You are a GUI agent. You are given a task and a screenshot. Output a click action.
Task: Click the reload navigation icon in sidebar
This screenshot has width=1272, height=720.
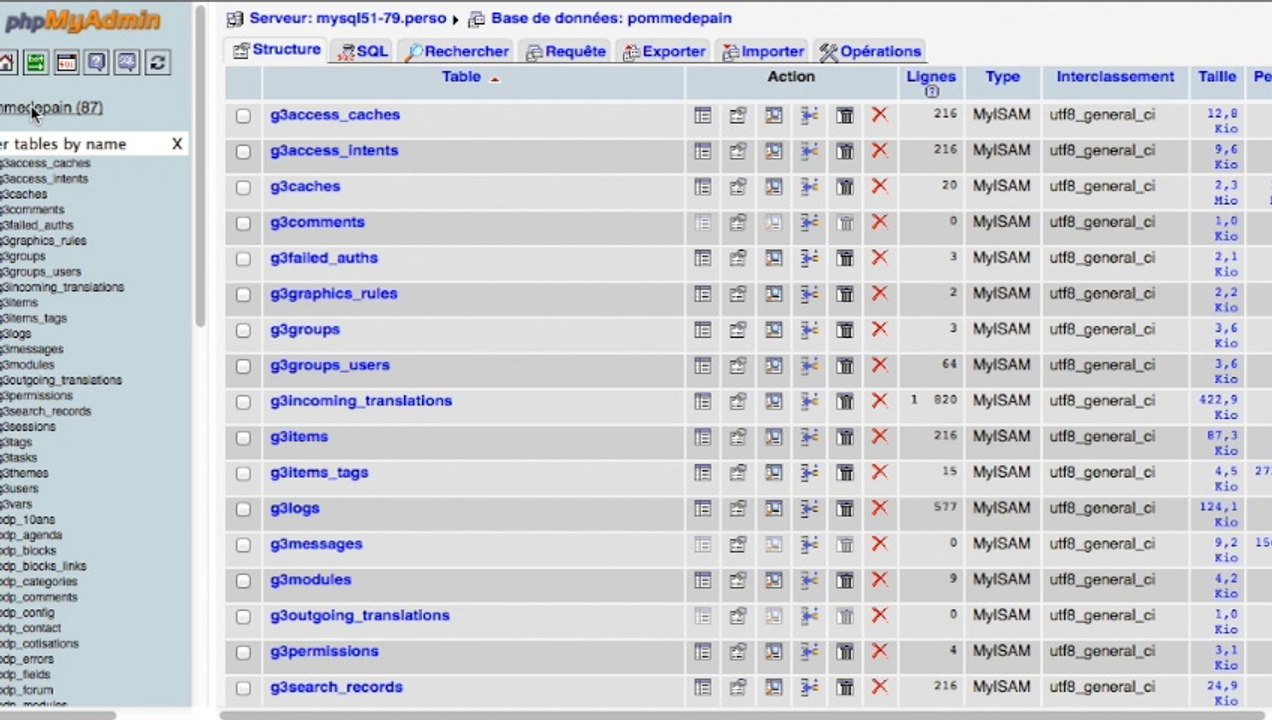[x=157, y=63]
